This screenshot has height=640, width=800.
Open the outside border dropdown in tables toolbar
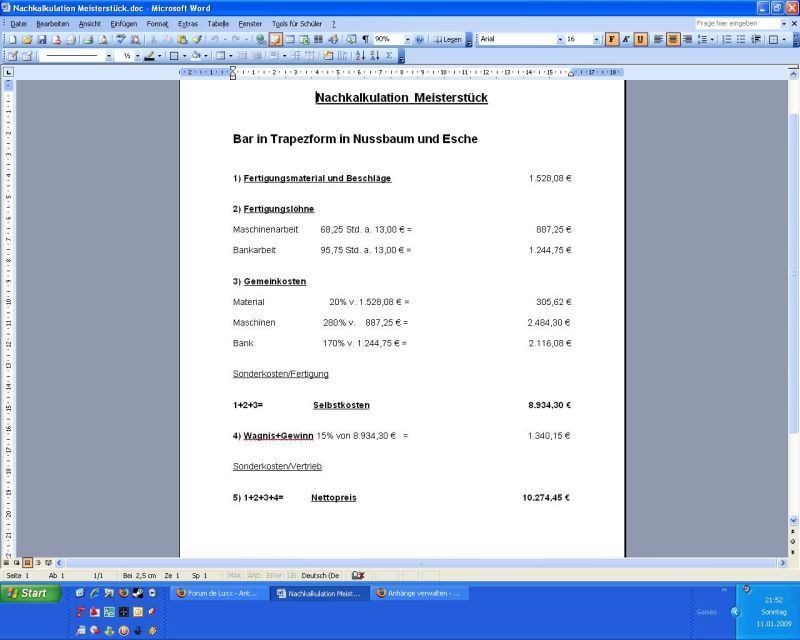pyautogui.click(x=184, y=56)
